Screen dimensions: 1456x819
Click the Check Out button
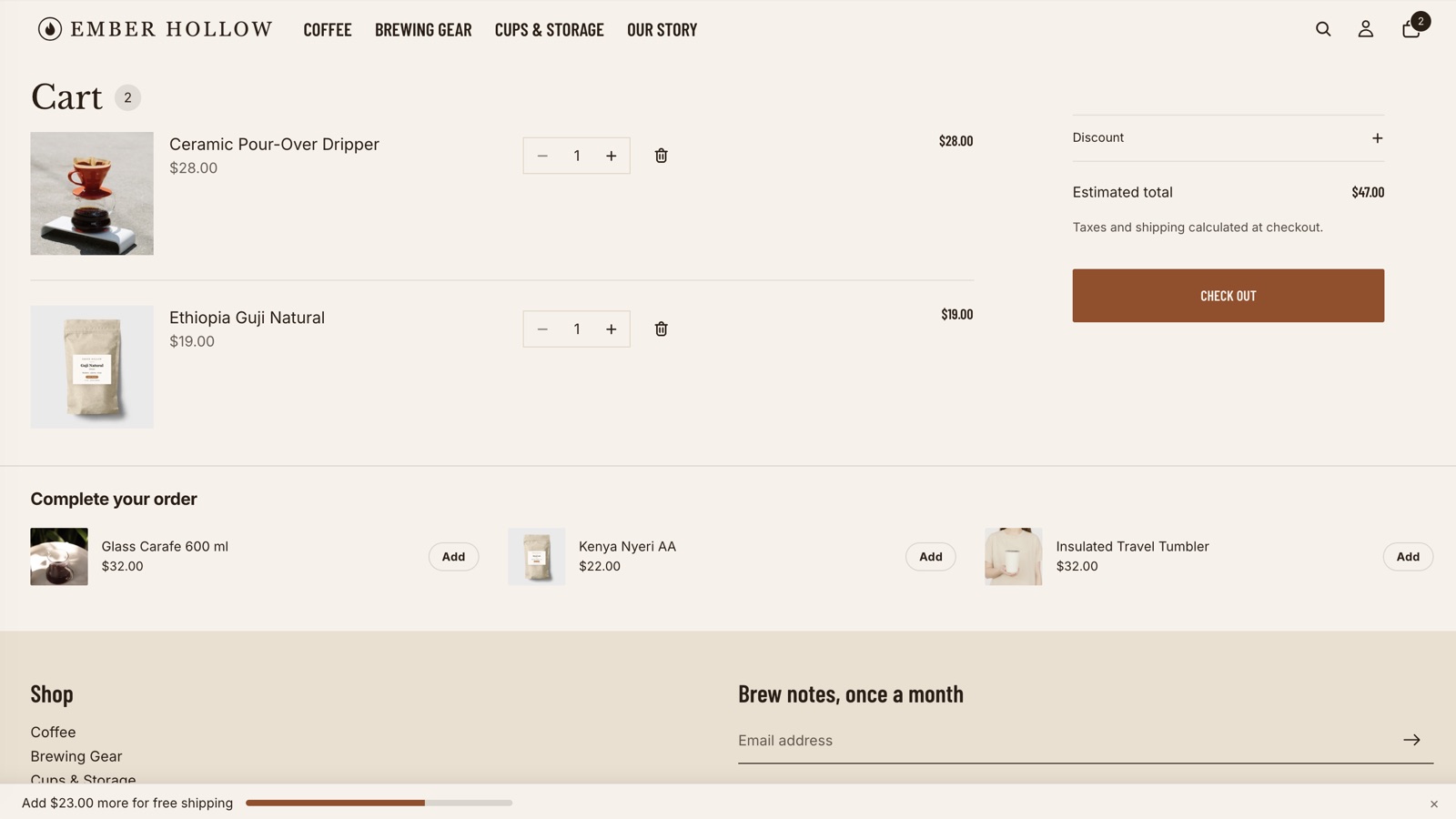[1228, 296]
